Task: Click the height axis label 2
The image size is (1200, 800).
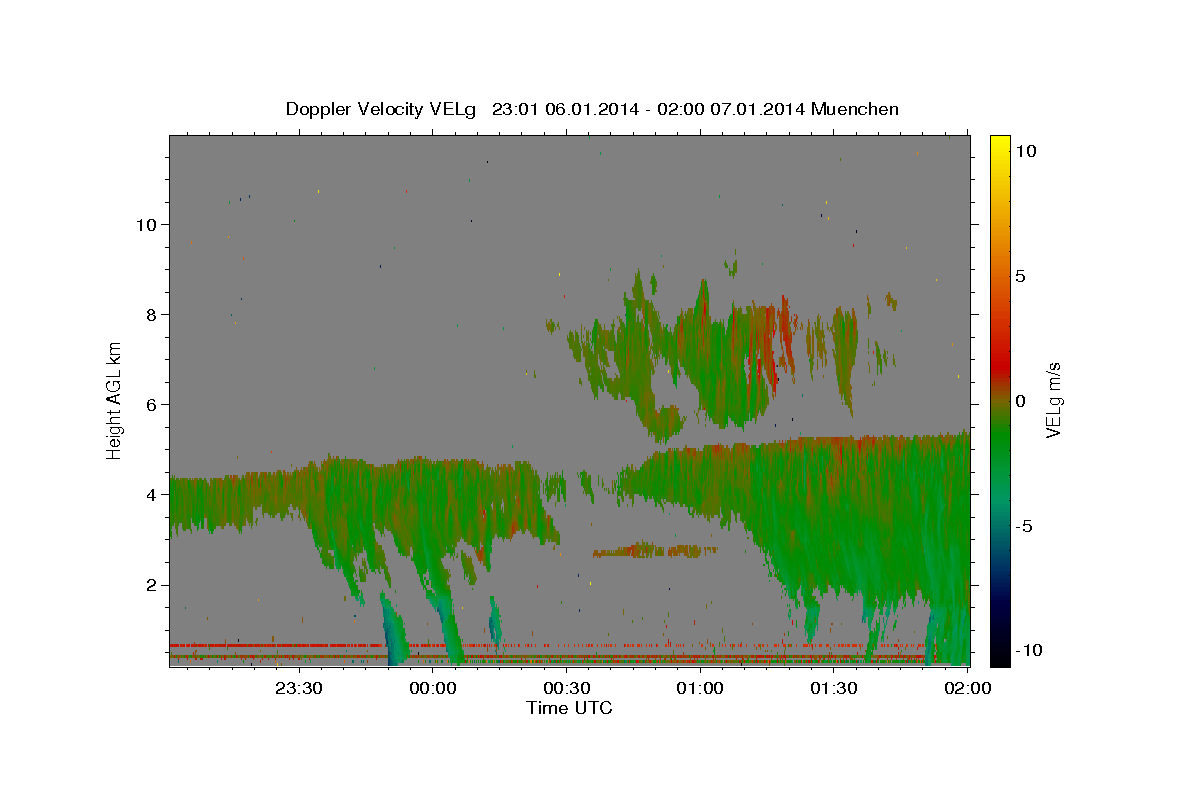Action: (x=150, y=584)
